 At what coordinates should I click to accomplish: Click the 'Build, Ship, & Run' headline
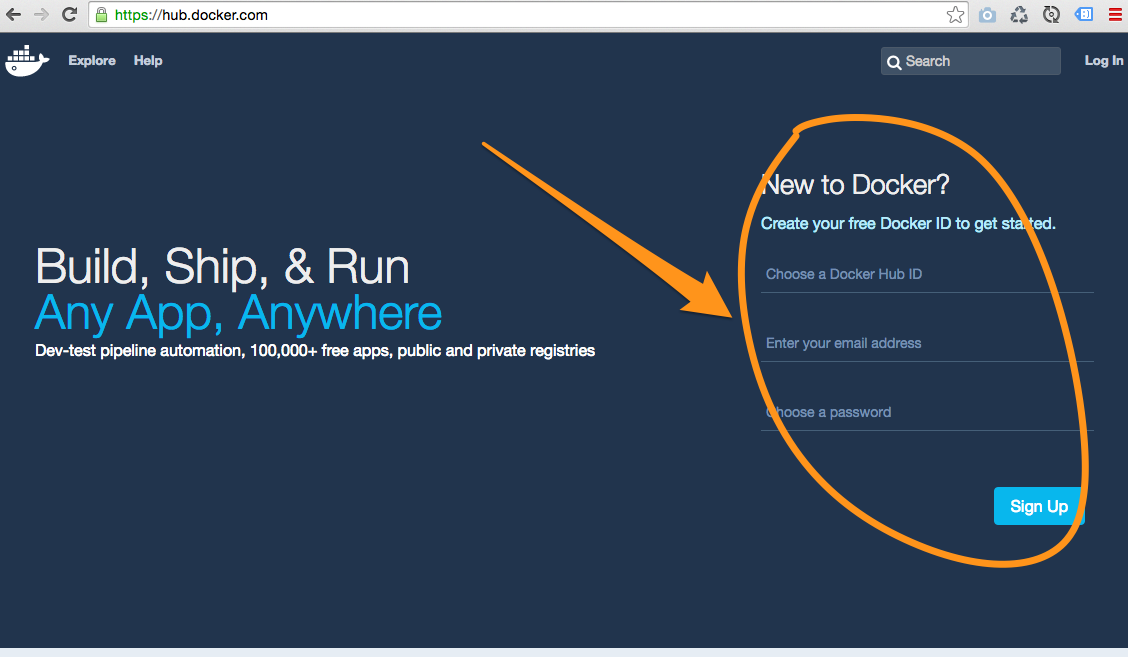pos(222,266)
